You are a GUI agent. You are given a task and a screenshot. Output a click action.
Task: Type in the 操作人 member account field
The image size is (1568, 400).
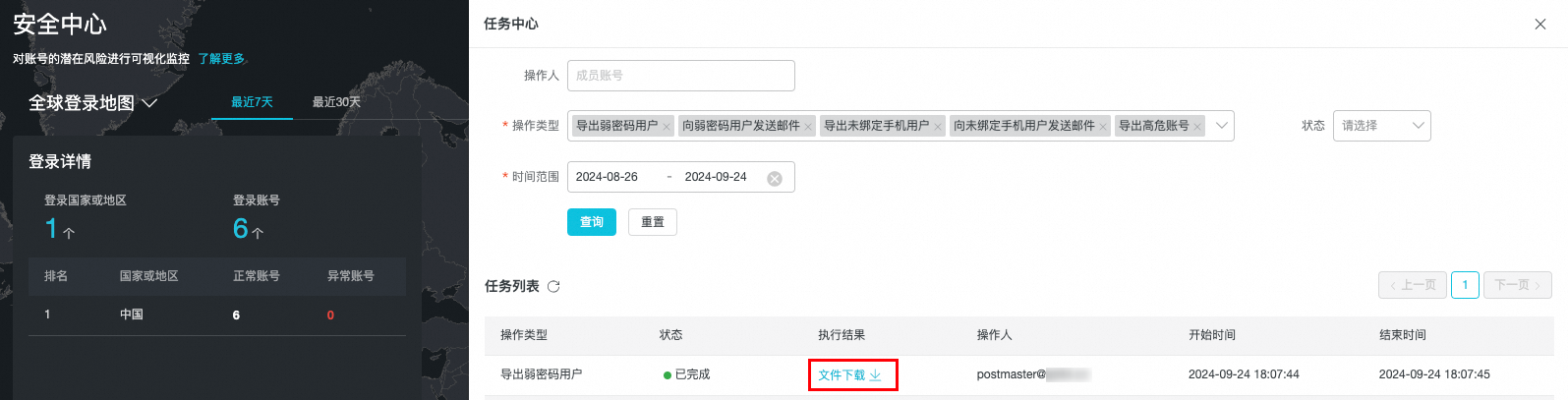coord(680,76)
